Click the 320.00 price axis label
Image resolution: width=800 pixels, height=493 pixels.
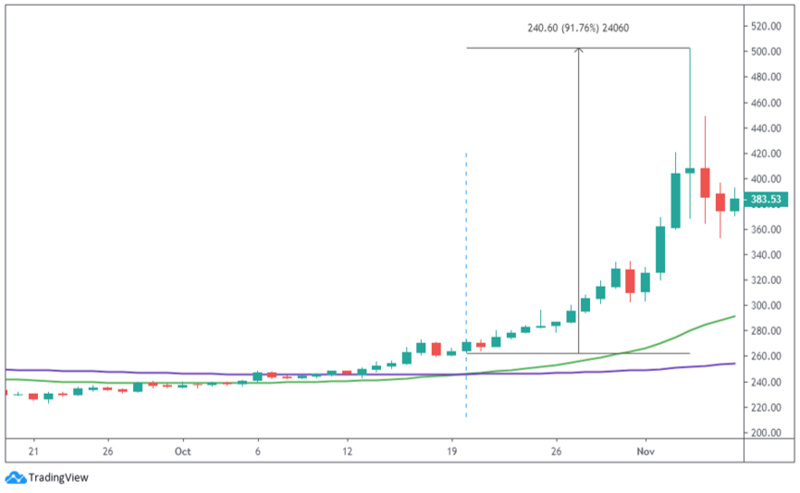tap(766, 280)
